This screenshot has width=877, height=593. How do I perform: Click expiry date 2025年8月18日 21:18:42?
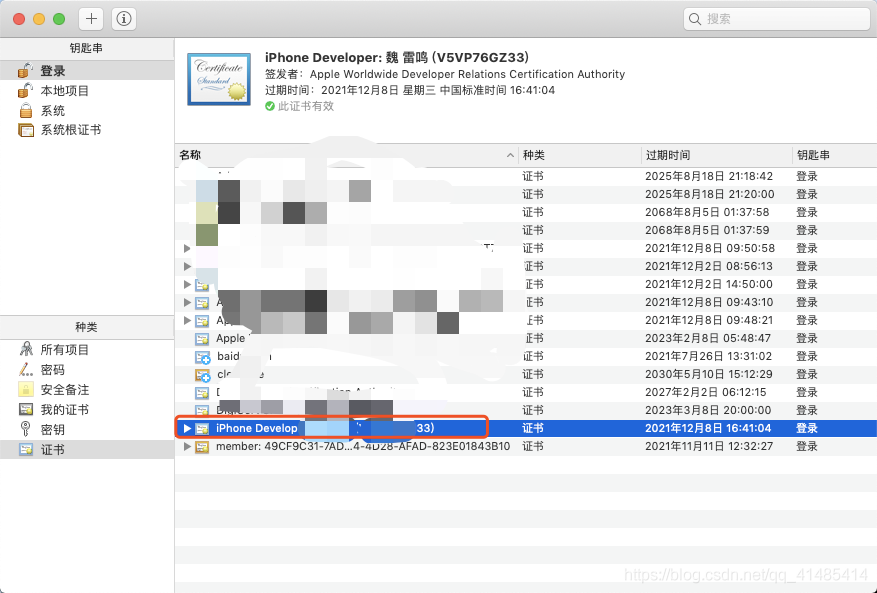709,176
